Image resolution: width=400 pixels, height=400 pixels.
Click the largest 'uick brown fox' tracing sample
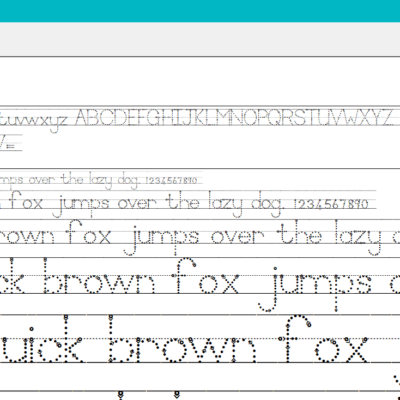point(185,340)
